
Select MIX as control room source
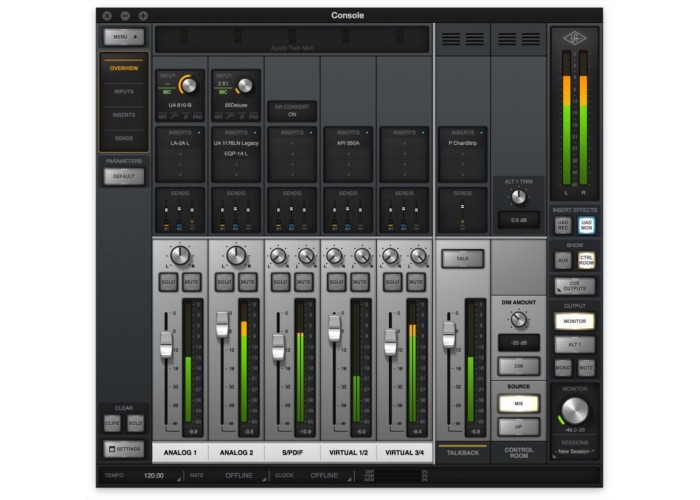518,404
